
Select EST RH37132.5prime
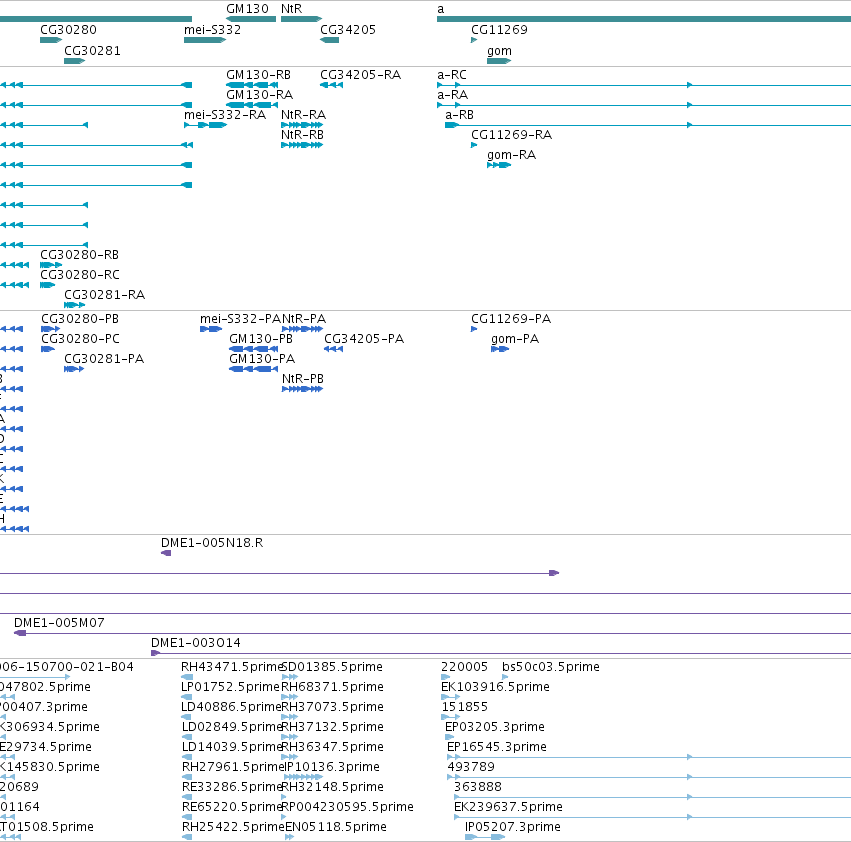[x=289, y=737]
